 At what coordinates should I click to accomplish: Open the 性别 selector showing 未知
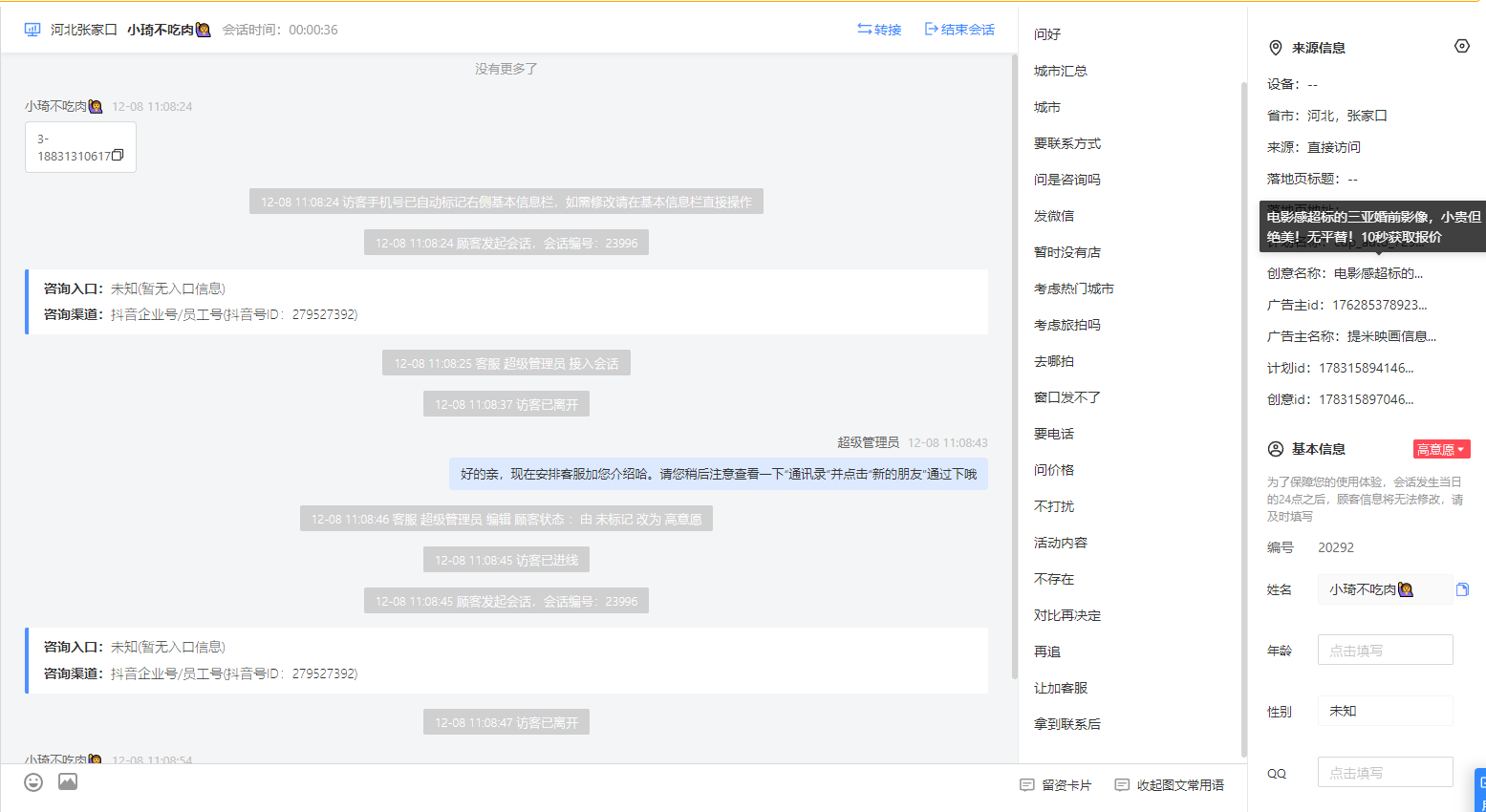click(1385, 711)
